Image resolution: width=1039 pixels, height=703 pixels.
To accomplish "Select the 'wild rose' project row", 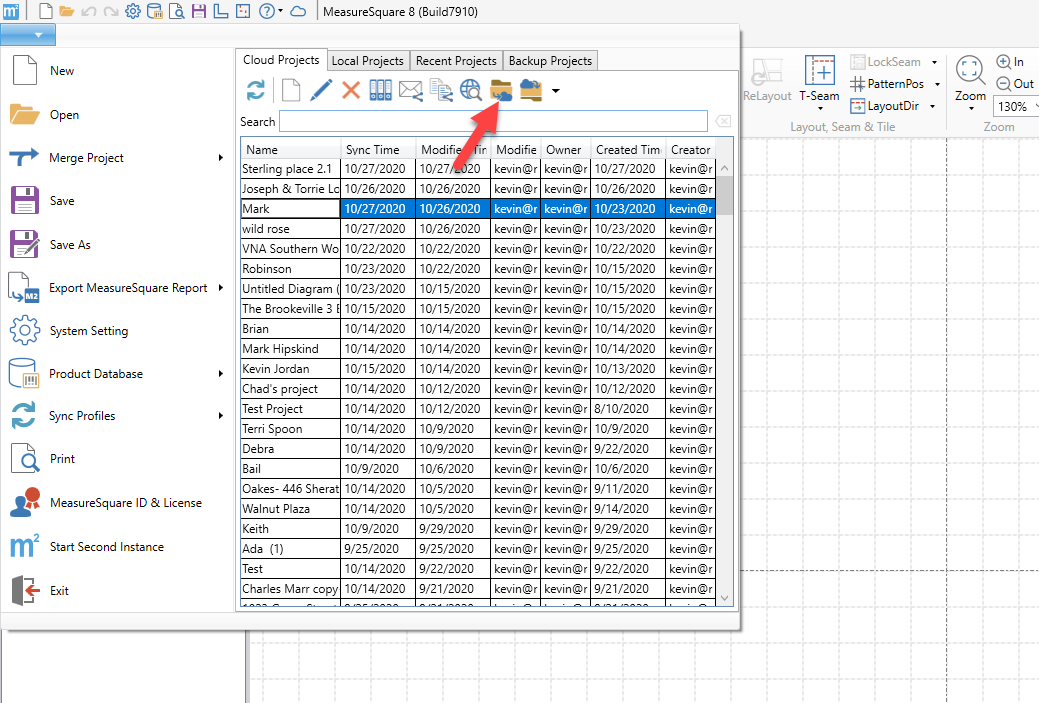I will pos(478,229).
